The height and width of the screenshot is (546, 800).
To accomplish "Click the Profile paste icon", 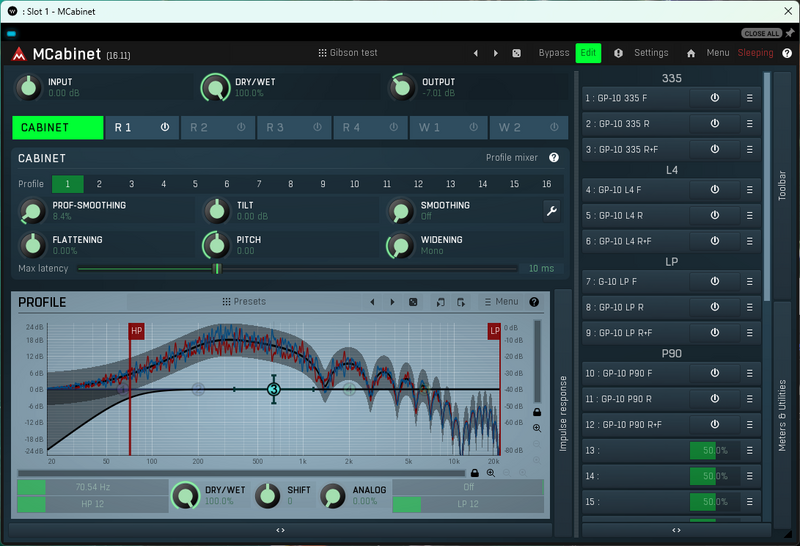I will pyautogui.click(x=461, y=302).
